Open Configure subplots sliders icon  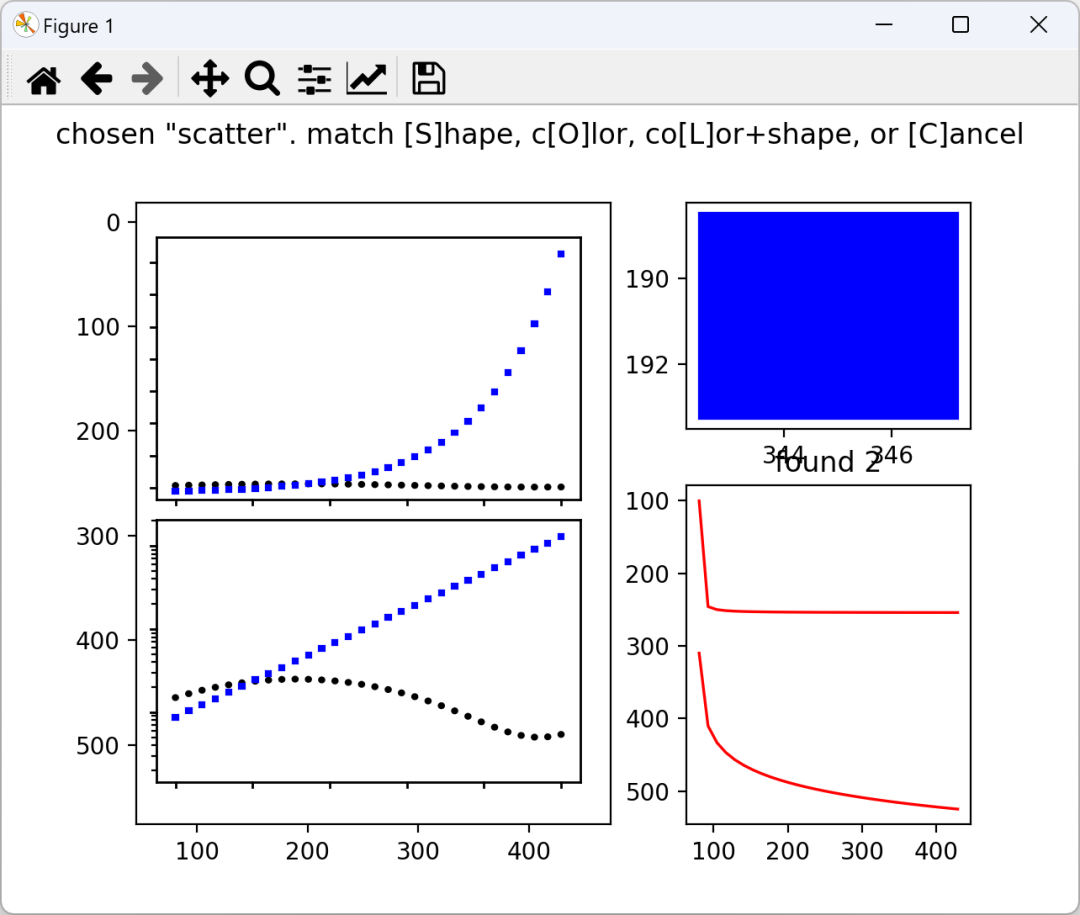[315, 79]
